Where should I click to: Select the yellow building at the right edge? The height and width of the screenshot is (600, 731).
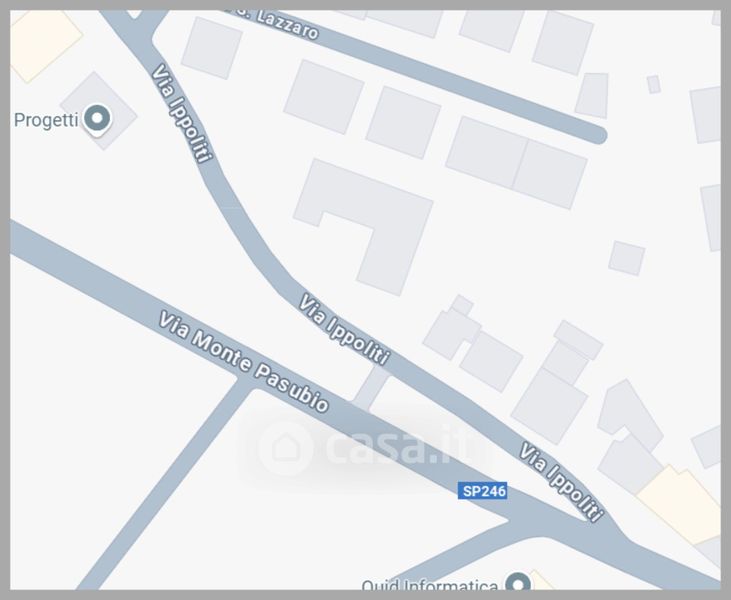[x=681, y=504]
